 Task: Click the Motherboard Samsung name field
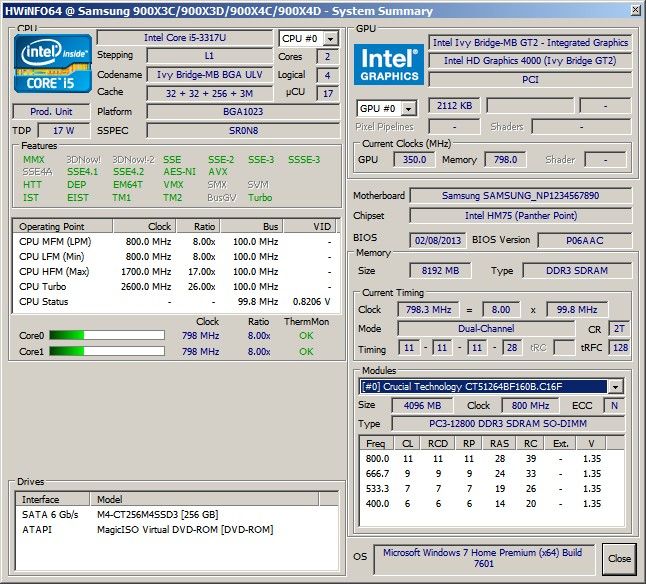click(520, 196)
